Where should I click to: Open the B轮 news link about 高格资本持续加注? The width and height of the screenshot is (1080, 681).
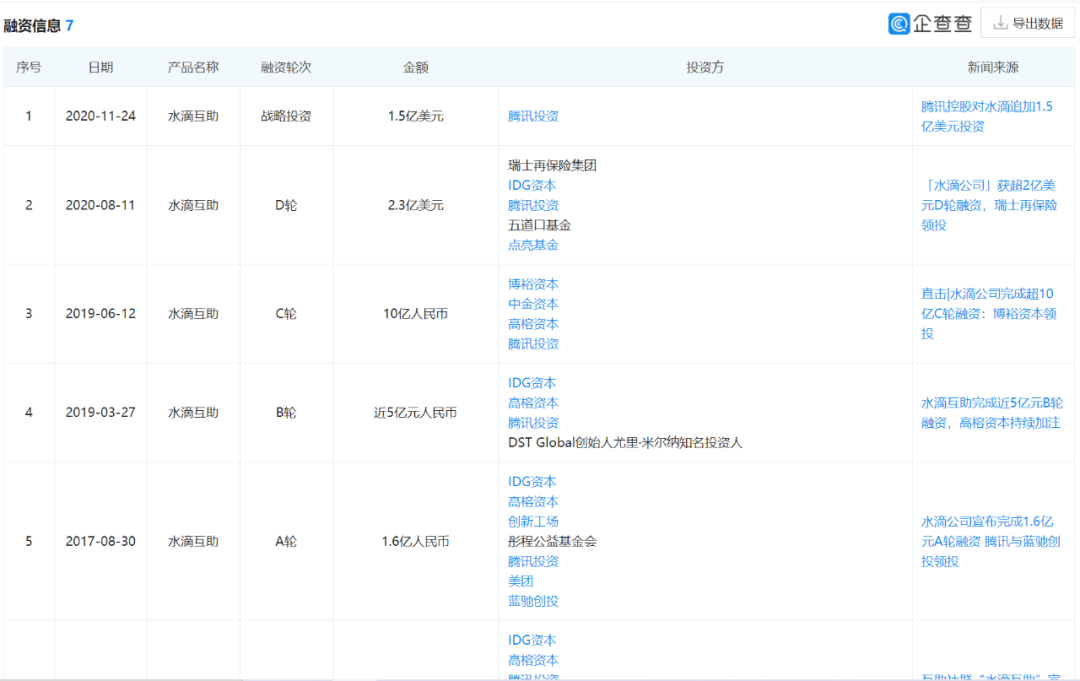click(992, 411)
